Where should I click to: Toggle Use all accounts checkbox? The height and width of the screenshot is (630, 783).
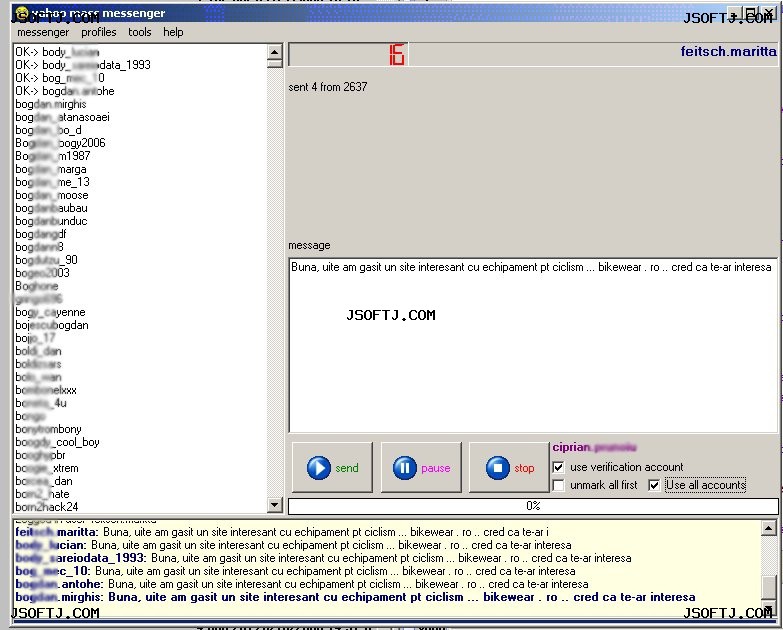[654, 485]
